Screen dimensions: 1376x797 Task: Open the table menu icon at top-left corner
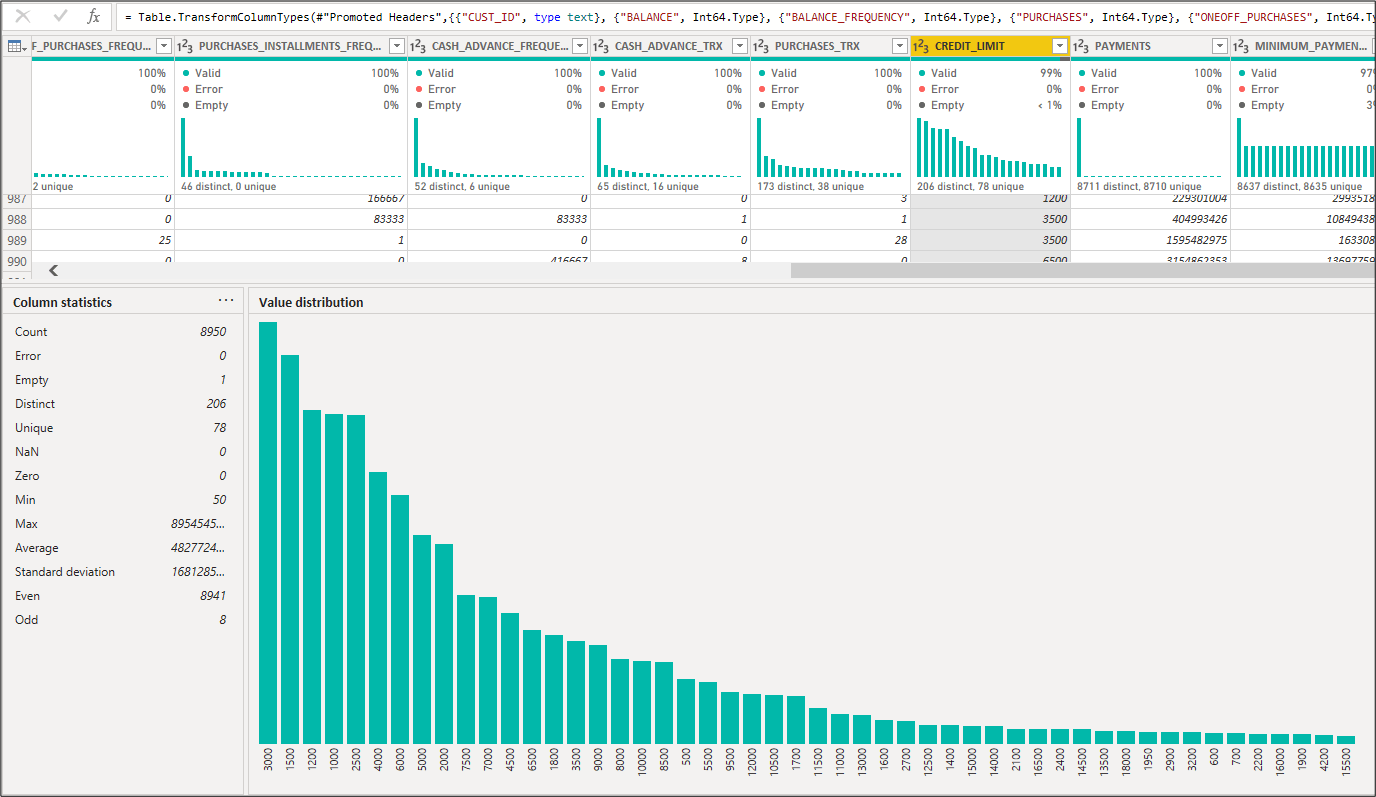coord(16,46)
